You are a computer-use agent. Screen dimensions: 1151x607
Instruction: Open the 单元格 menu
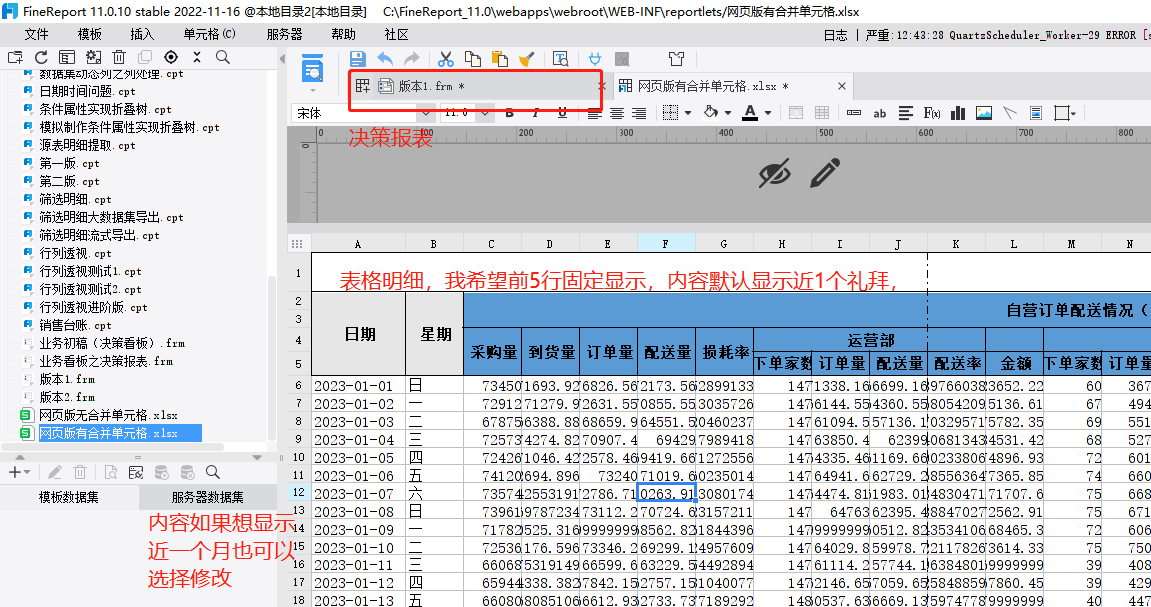coord(209,34)
